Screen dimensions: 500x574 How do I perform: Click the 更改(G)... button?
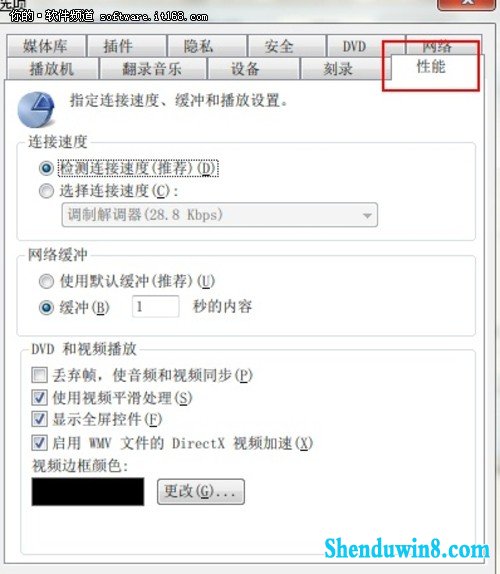[x=201, y=492]
